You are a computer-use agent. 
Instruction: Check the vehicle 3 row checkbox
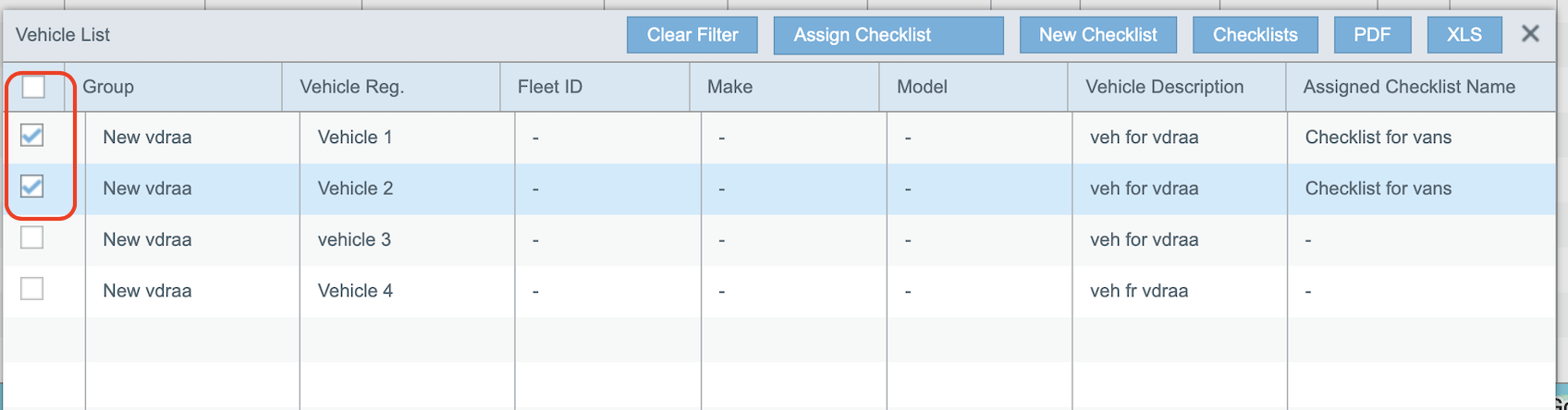point(32,238)
